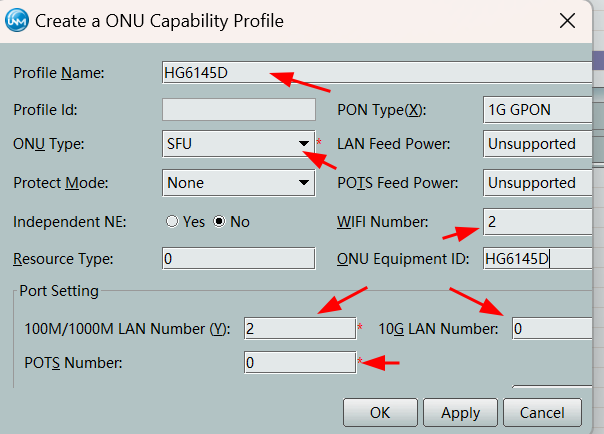The height and width of the screenshot is (434, 604).
Task: Click the ONU Equipment ID label
Action: pyautogui.click(x=403, y=259)
